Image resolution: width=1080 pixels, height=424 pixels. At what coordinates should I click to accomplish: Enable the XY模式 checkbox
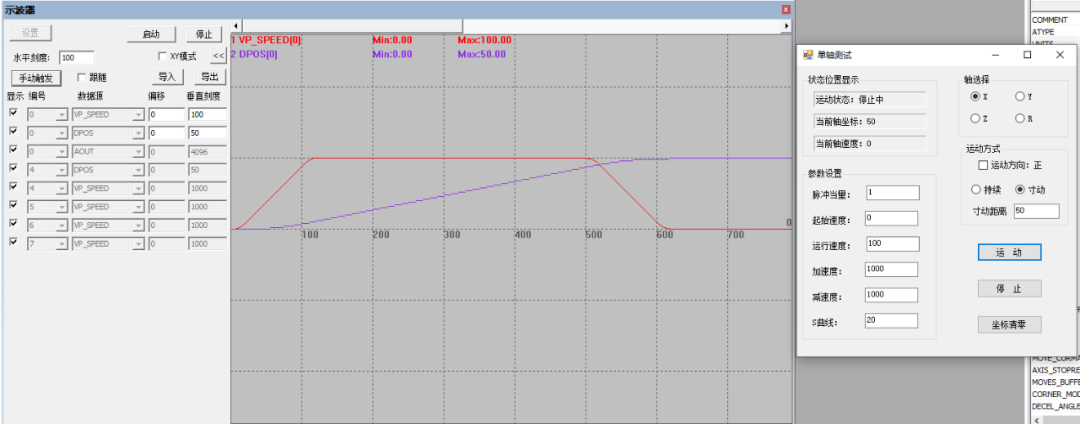point(163,56)
